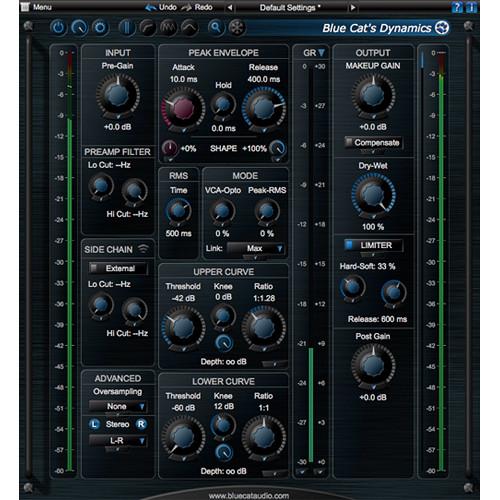
Task: Click the Blue Cat logo icon
Action: click(x=442, y=28)
